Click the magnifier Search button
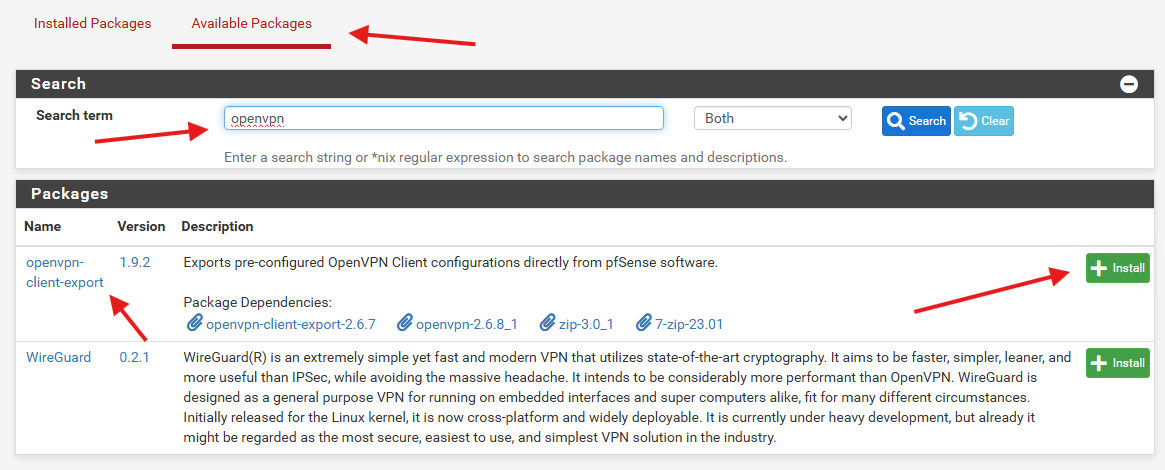The height and width of the screenshot is (470, 1165). [916, 121]
